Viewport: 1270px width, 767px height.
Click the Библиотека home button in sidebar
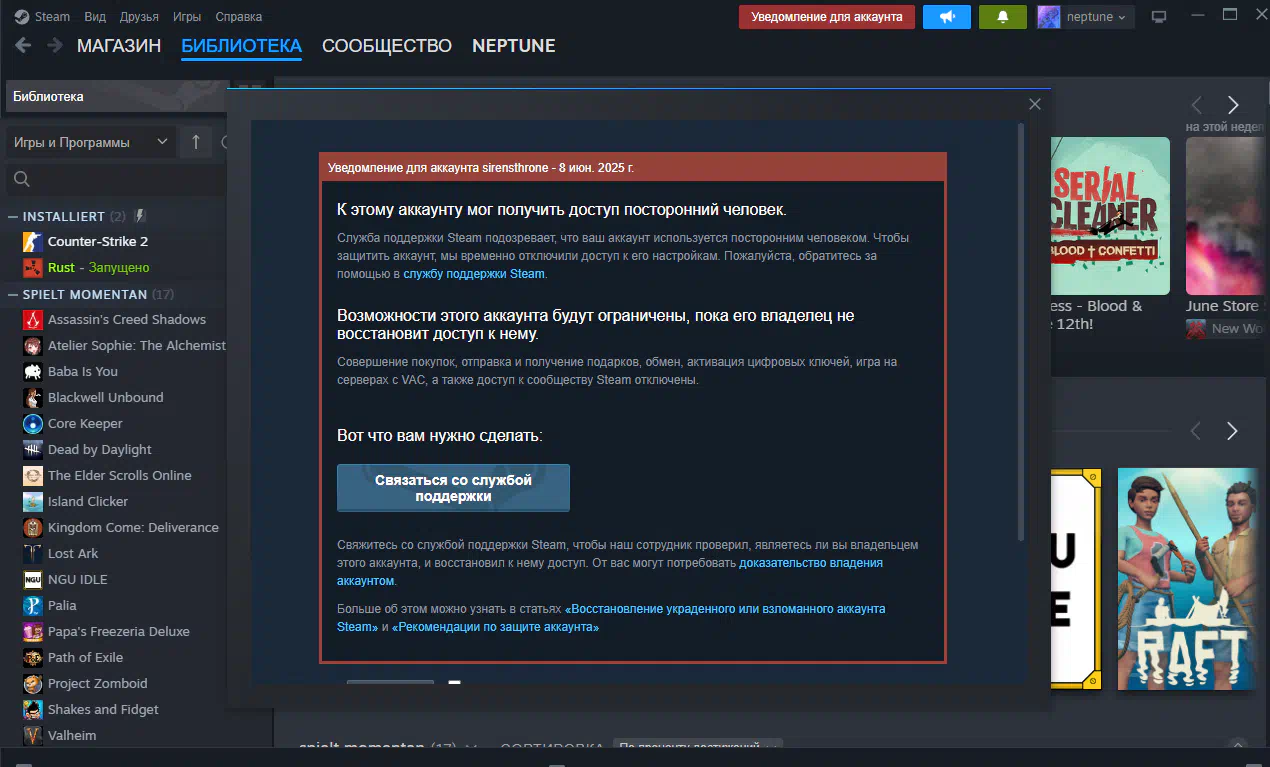(118, 97)
